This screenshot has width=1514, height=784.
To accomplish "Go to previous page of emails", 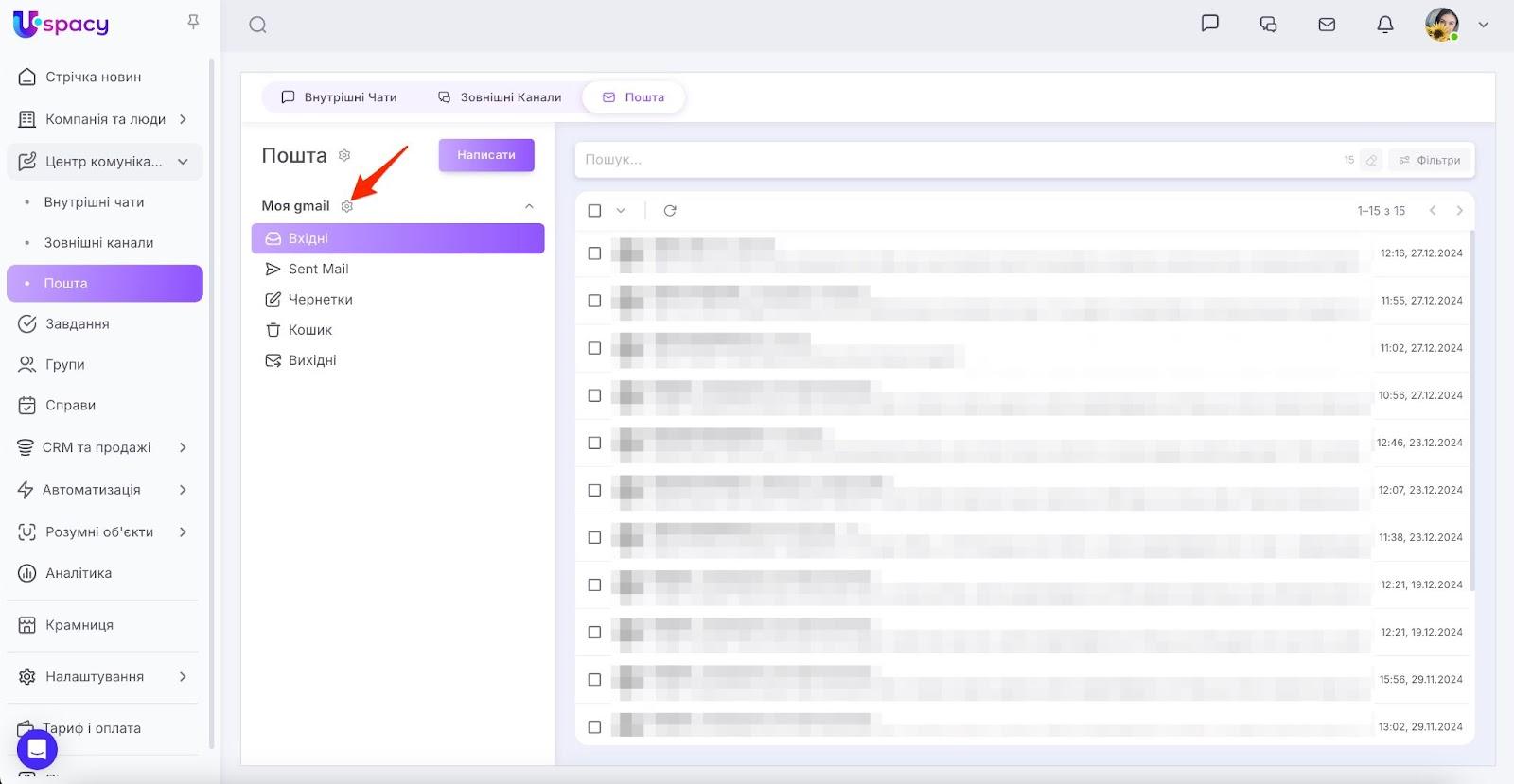I will [1433, 211].
